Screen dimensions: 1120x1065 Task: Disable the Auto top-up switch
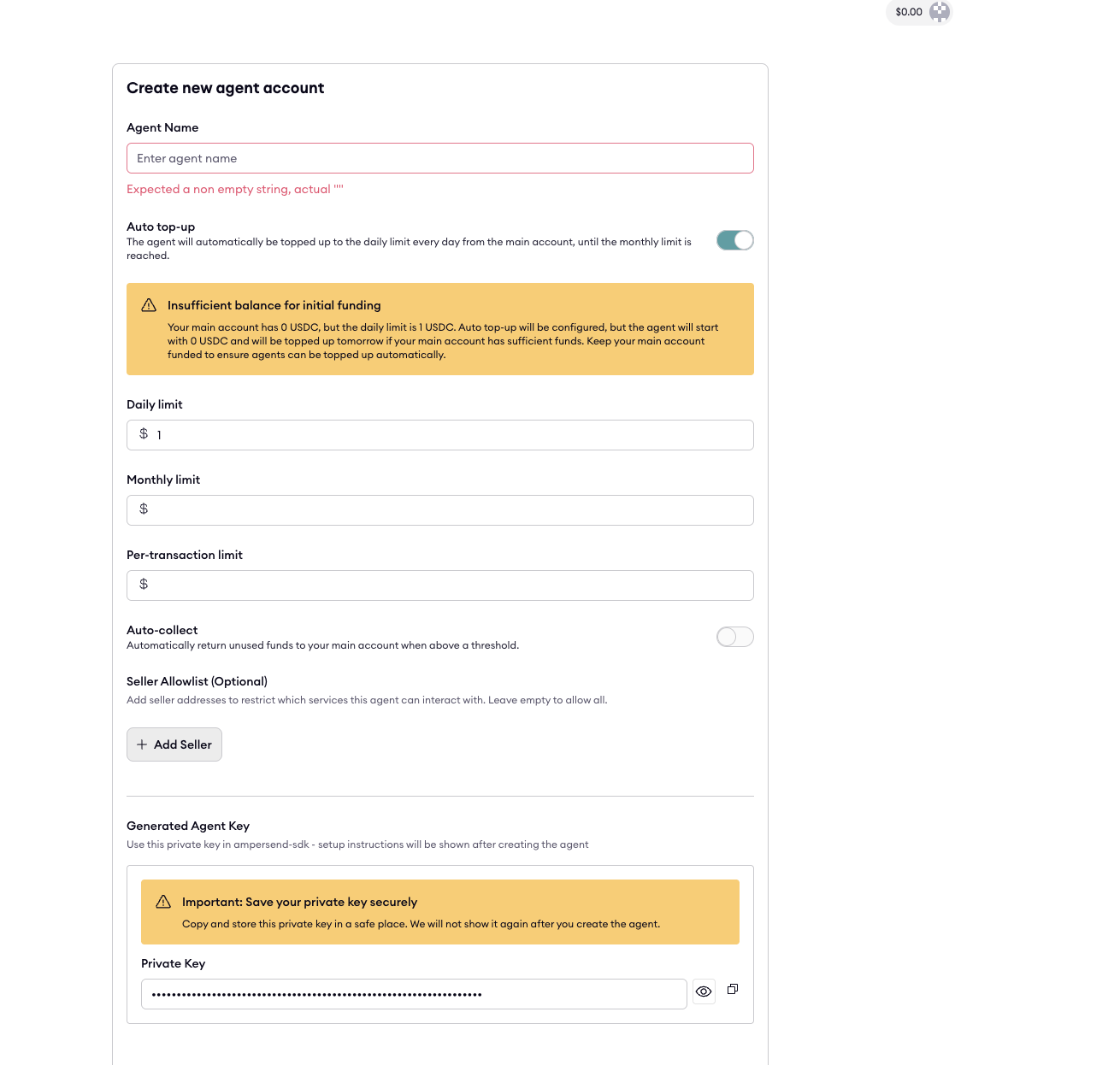click(734, 240)
